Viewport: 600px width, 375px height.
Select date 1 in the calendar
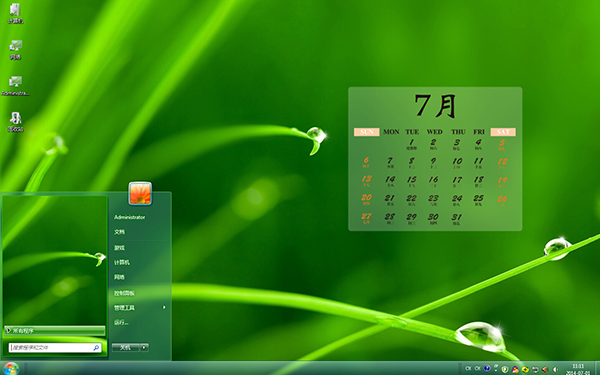[x=412, y=144]
